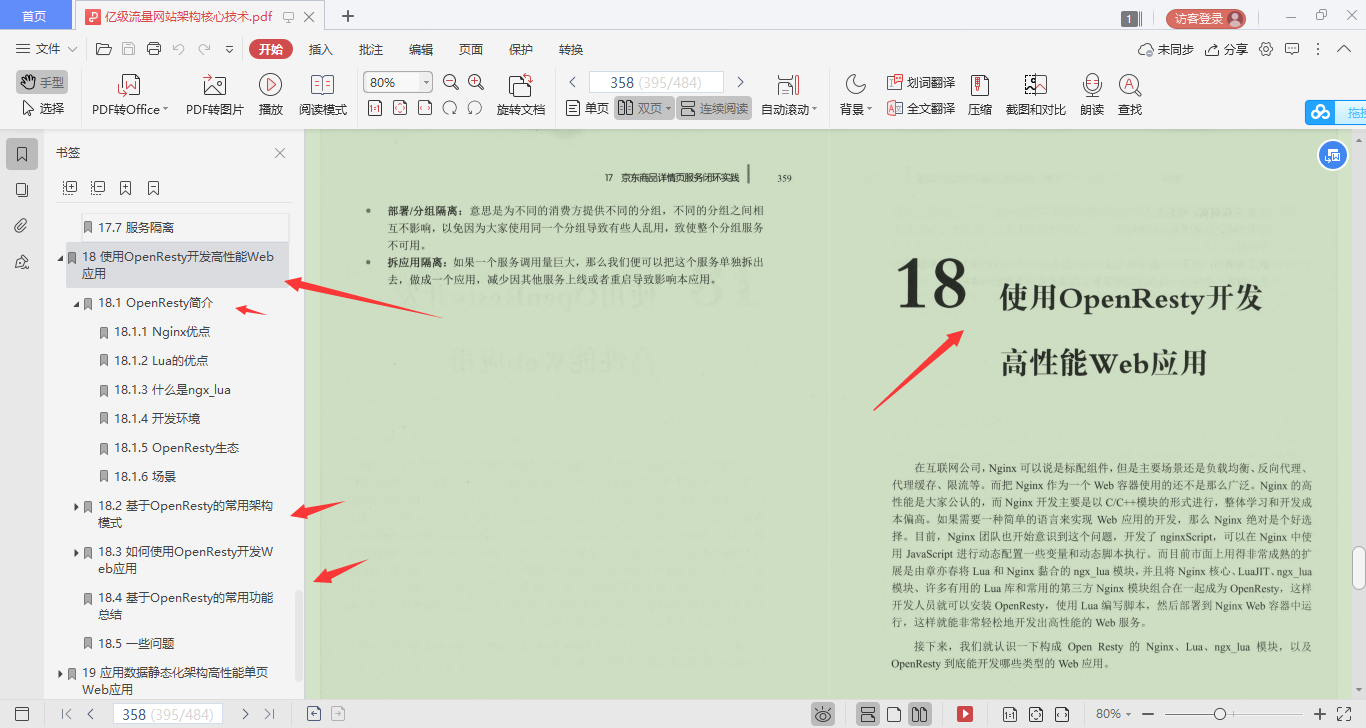Image resolution: width=1366 pixels, height=728 pixels.
Task: Open PDF转Office converter
Action: (128, 94)
